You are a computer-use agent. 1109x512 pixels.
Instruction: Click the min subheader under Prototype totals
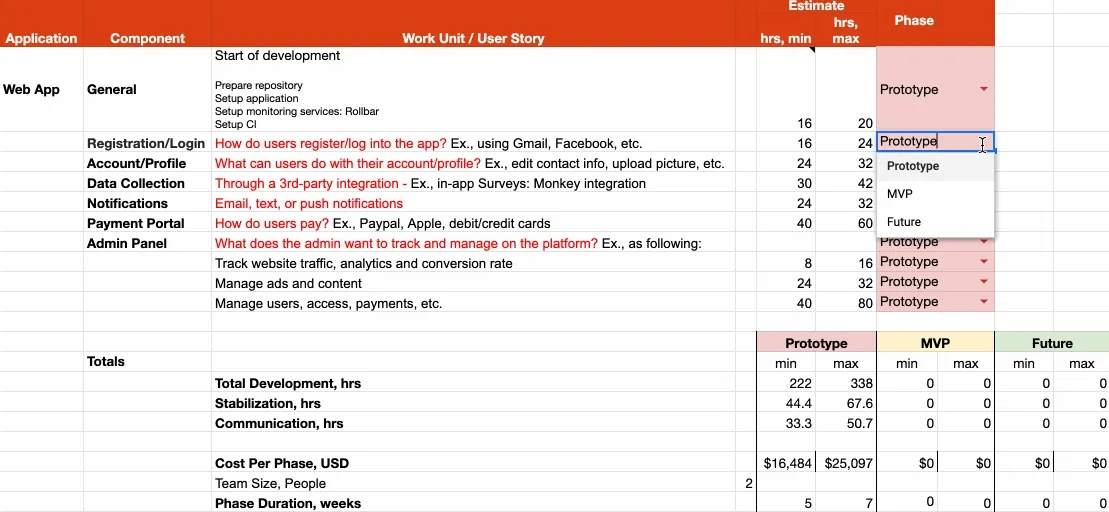click(786, 363)
